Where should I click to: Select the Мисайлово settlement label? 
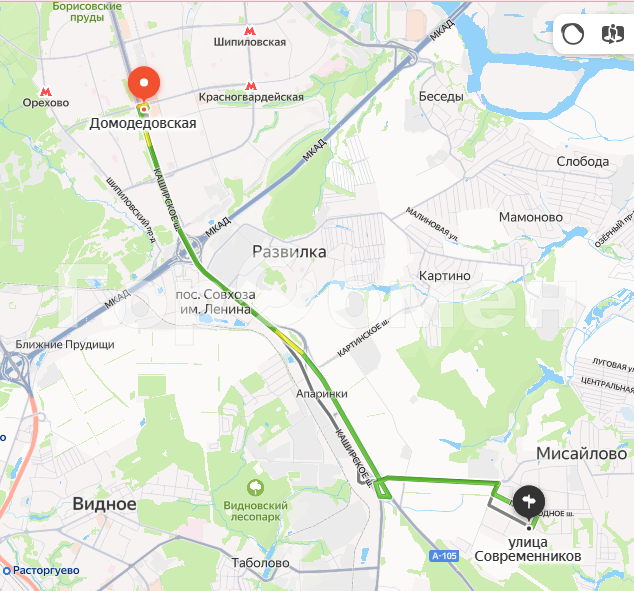pyautogui.click(x=581, y=454)
